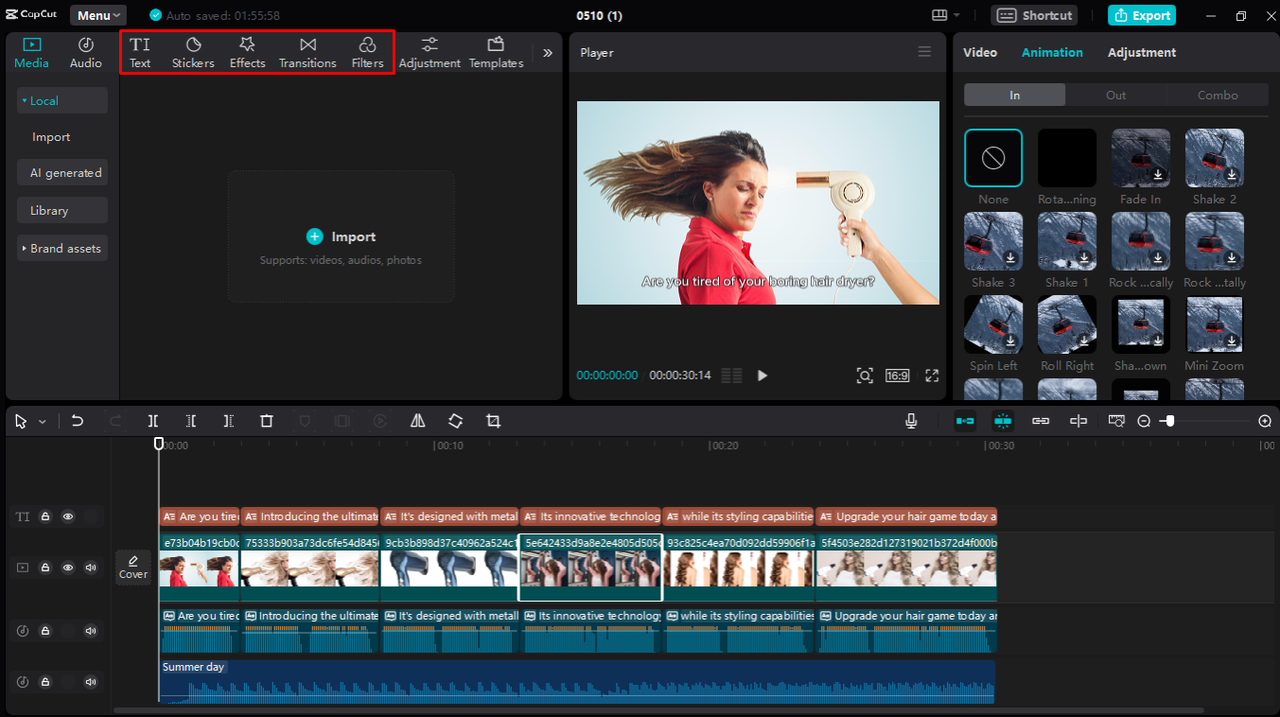Open the Menu dropdown
The height and width of the screenshot is (717, 1280).
[x=98, y=15]
